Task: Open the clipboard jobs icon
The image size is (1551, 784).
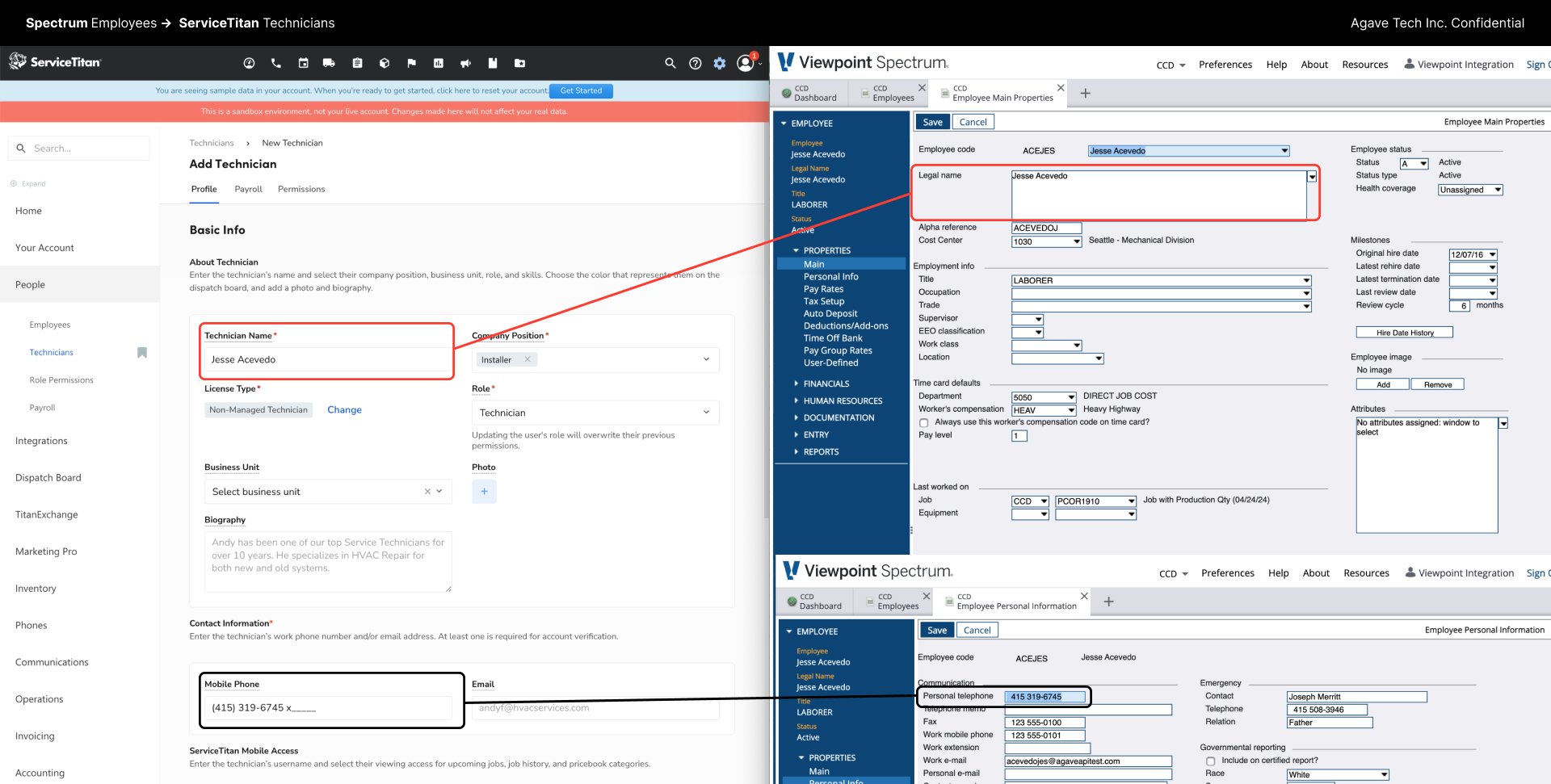Action: click(357, 63)
